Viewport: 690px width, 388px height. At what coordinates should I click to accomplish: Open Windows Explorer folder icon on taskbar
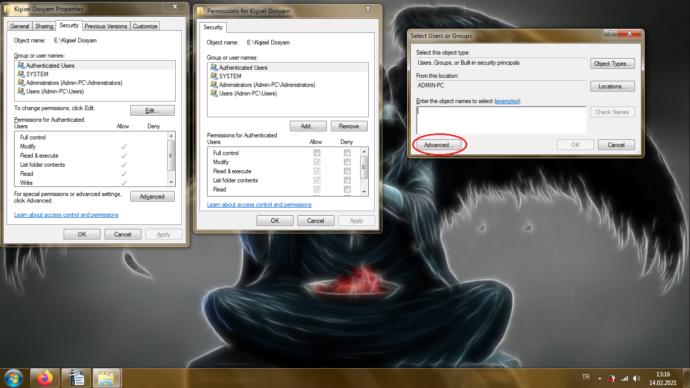pyautogui.click(x=106, y=378)
